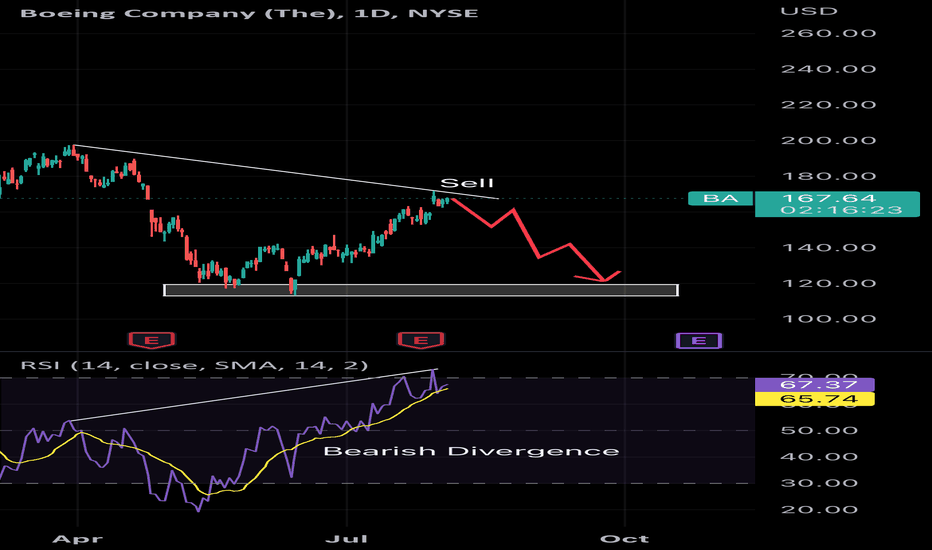
Task: Click the Jul label on time axis
Action: [x=347, y=539]
